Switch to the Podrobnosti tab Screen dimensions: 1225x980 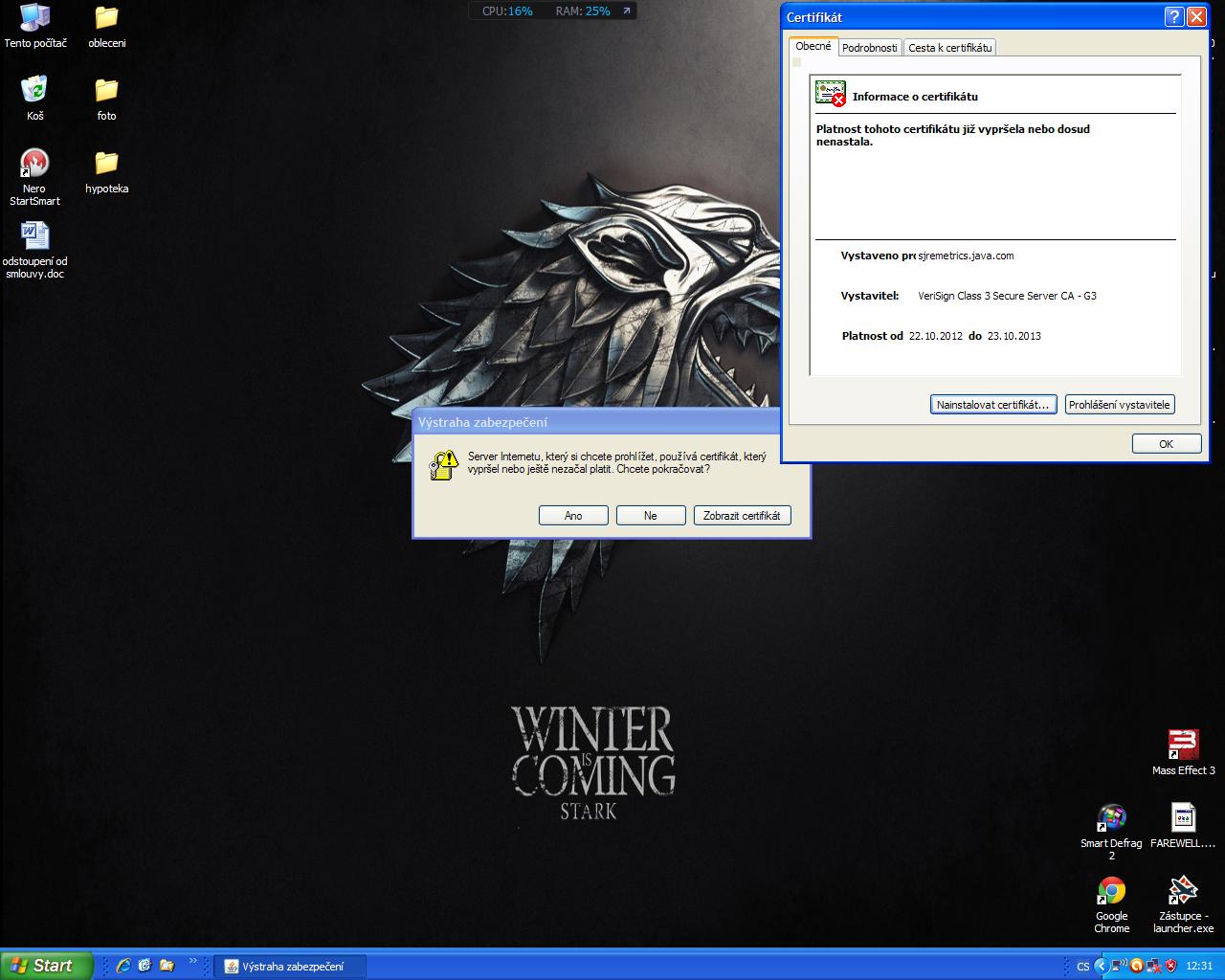pos(870,48)
